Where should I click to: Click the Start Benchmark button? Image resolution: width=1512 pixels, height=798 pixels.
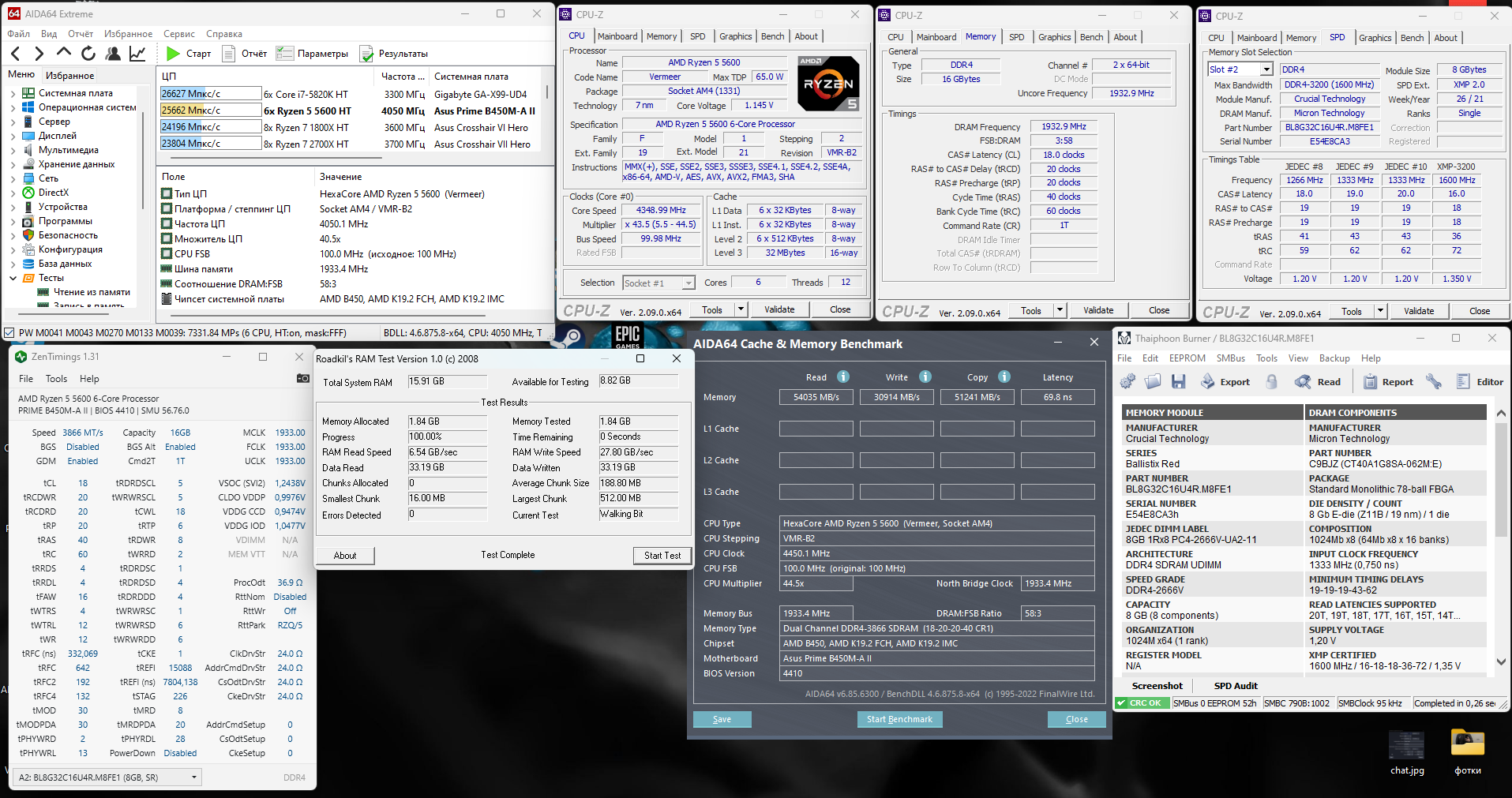click(899, 719)
